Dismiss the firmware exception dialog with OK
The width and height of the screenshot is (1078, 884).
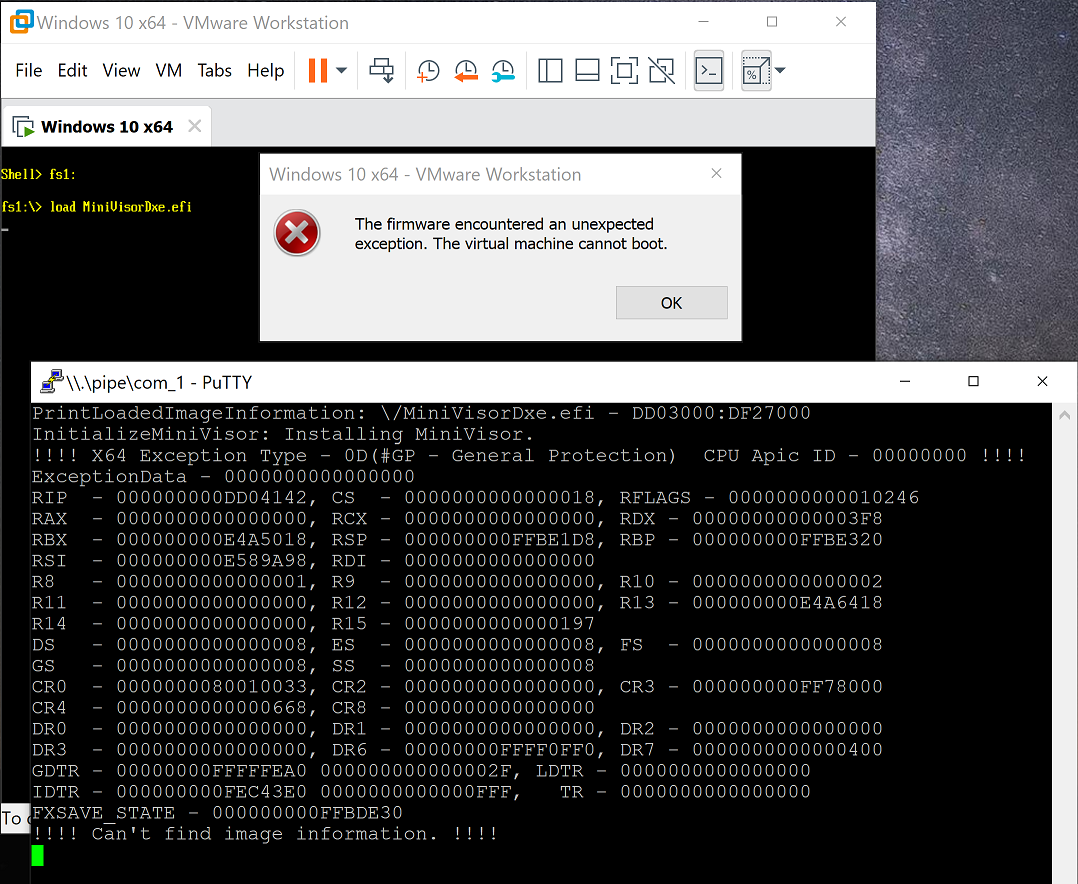(x=671, y=302)
